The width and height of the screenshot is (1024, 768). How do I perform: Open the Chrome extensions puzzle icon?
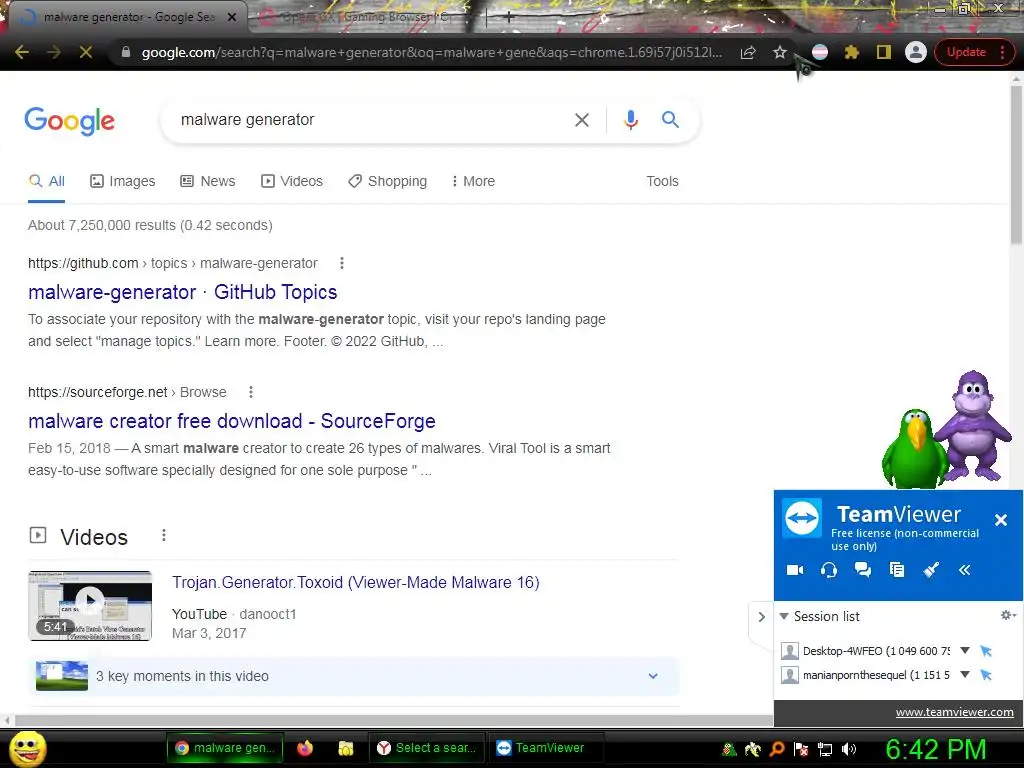pos(852,52)
